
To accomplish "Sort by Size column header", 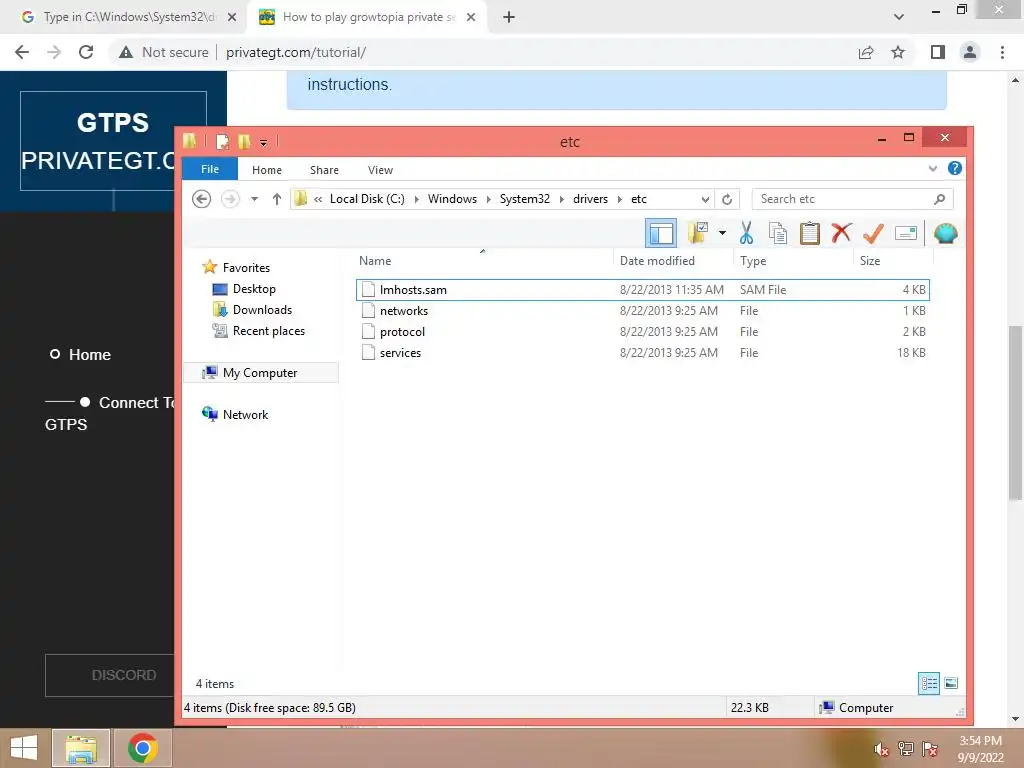I will [x=870, y=261].
